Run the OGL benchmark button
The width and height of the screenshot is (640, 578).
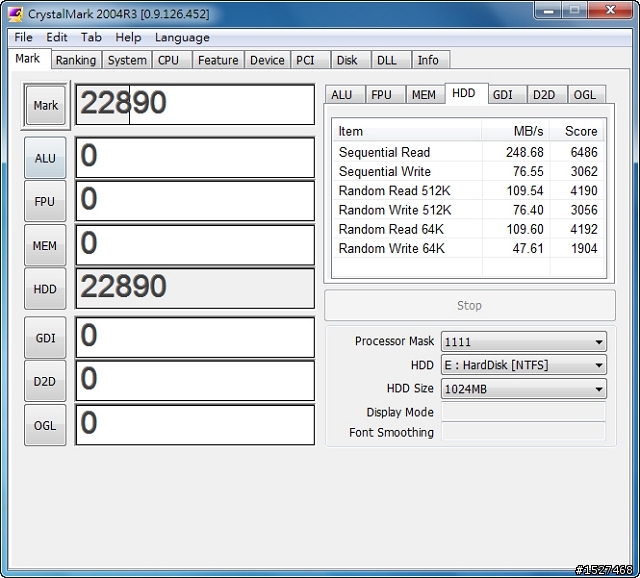coord(45,425)
